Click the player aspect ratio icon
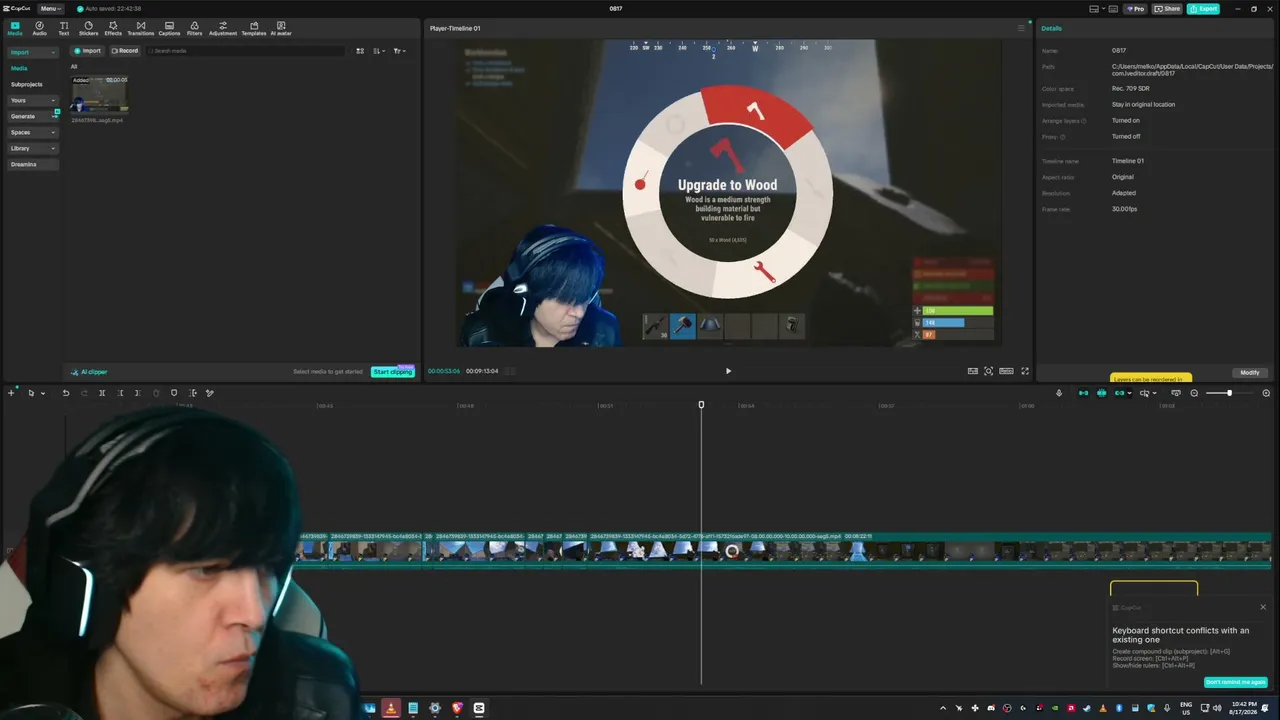1280x720 pixels. coord(1006,371)
